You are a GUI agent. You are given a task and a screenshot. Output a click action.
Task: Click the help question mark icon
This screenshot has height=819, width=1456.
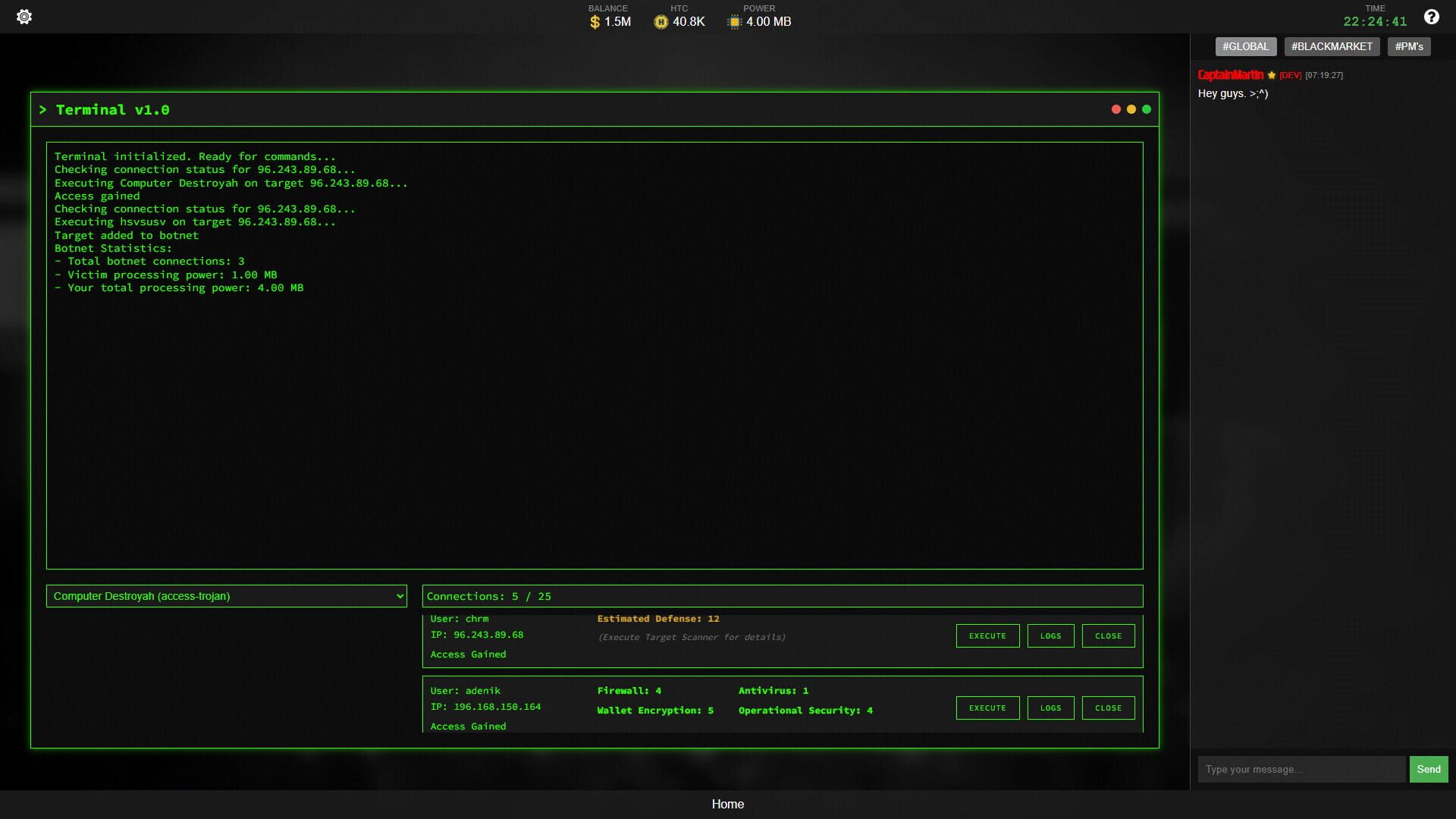(1432, 16)
